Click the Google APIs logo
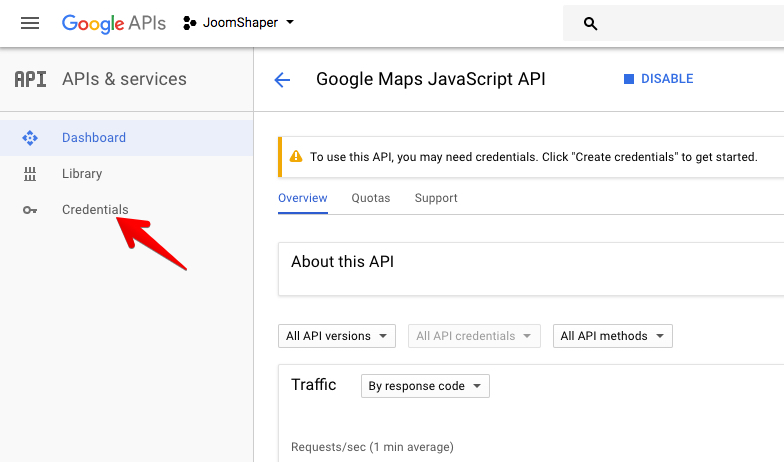This screenshot has height=462, width=784. (x=114, y=23)
